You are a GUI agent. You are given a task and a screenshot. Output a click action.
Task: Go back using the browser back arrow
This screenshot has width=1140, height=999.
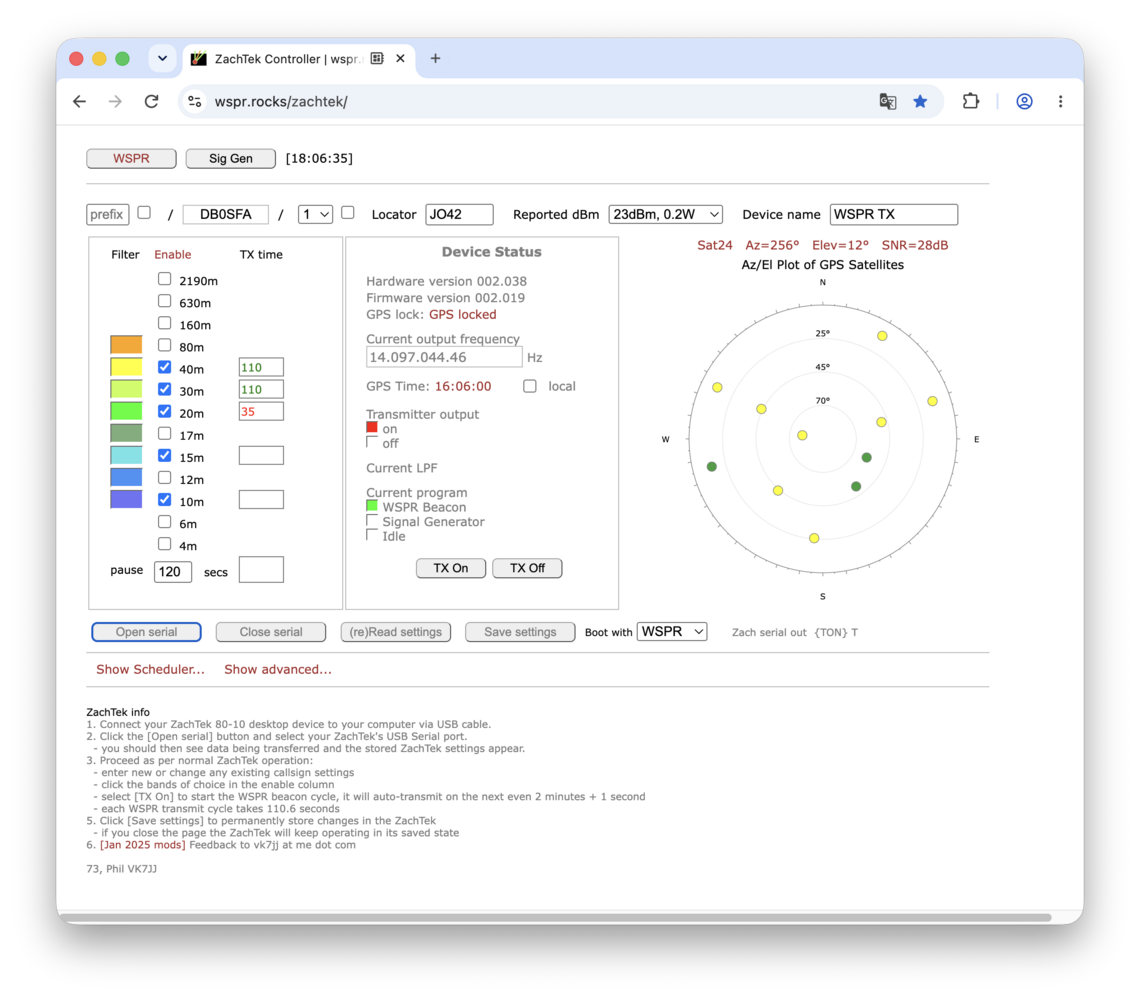pyautogui.click(x=80, y=102)
